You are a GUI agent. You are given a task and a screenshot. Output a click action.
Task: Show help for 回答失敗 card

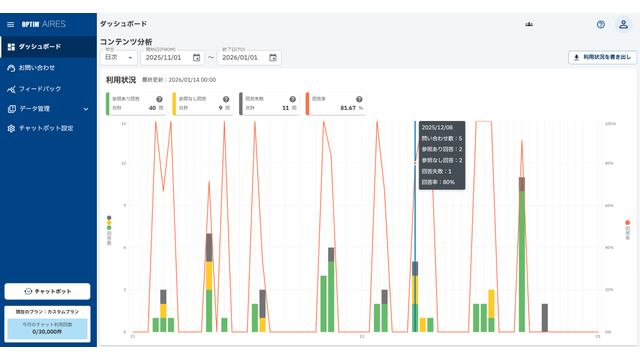(x=292, y=99)
